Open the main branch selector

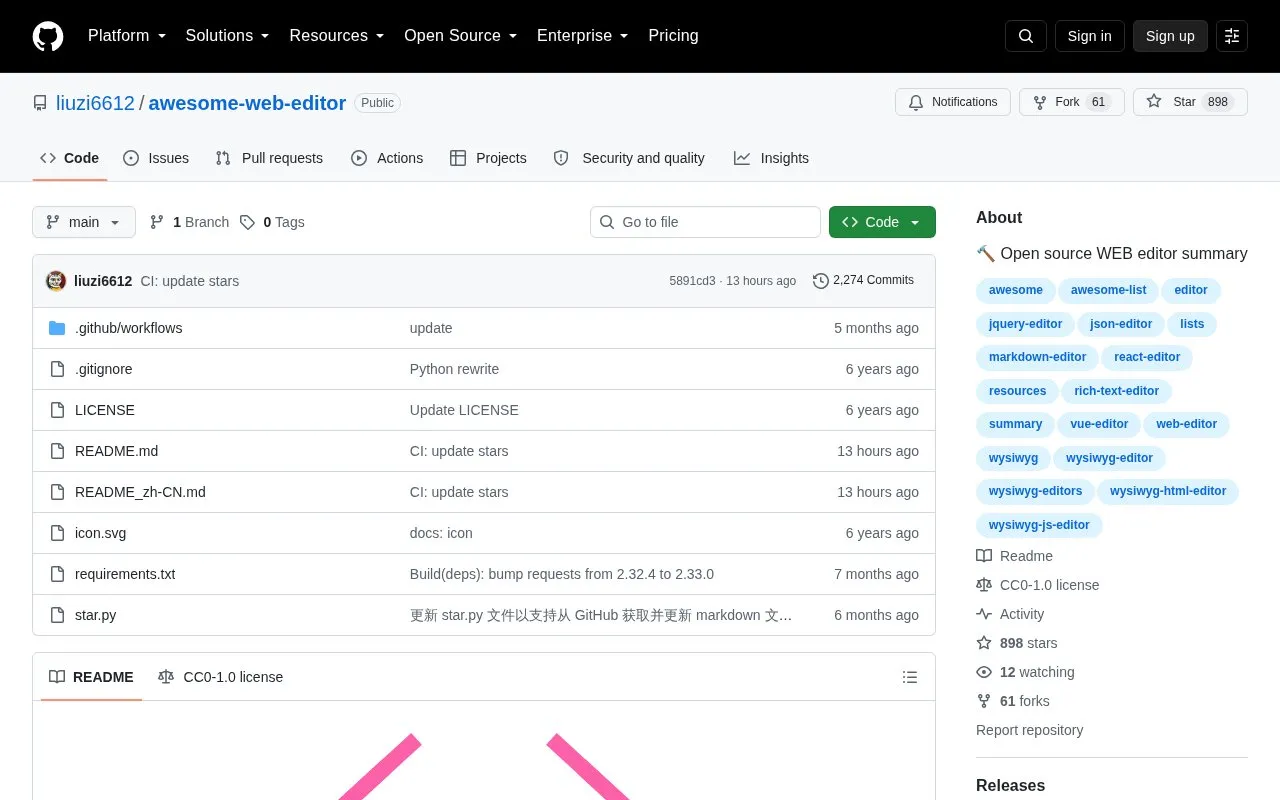coord(84,222)
